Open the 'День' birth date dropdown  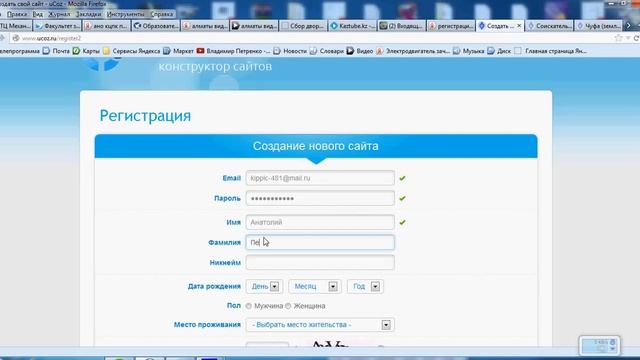click(x=264, y=287)
